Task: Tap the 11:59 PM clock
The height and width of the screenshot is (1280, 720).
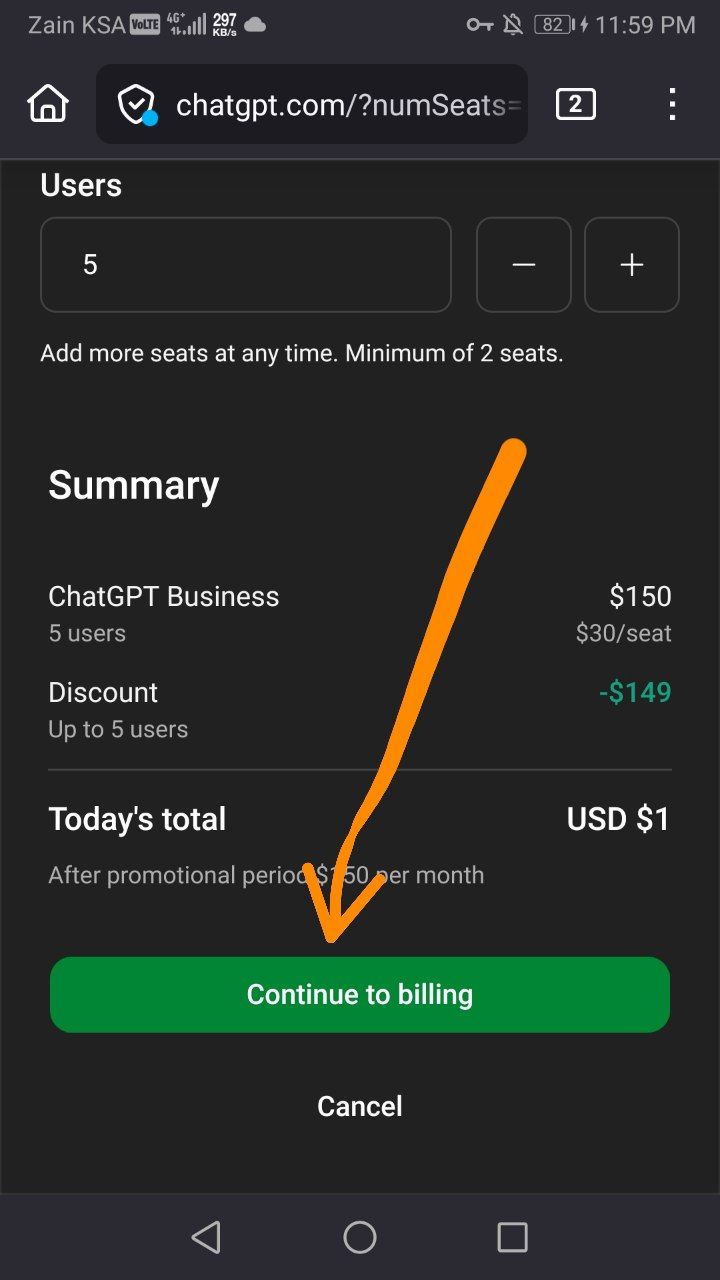Action: (645, 25)
